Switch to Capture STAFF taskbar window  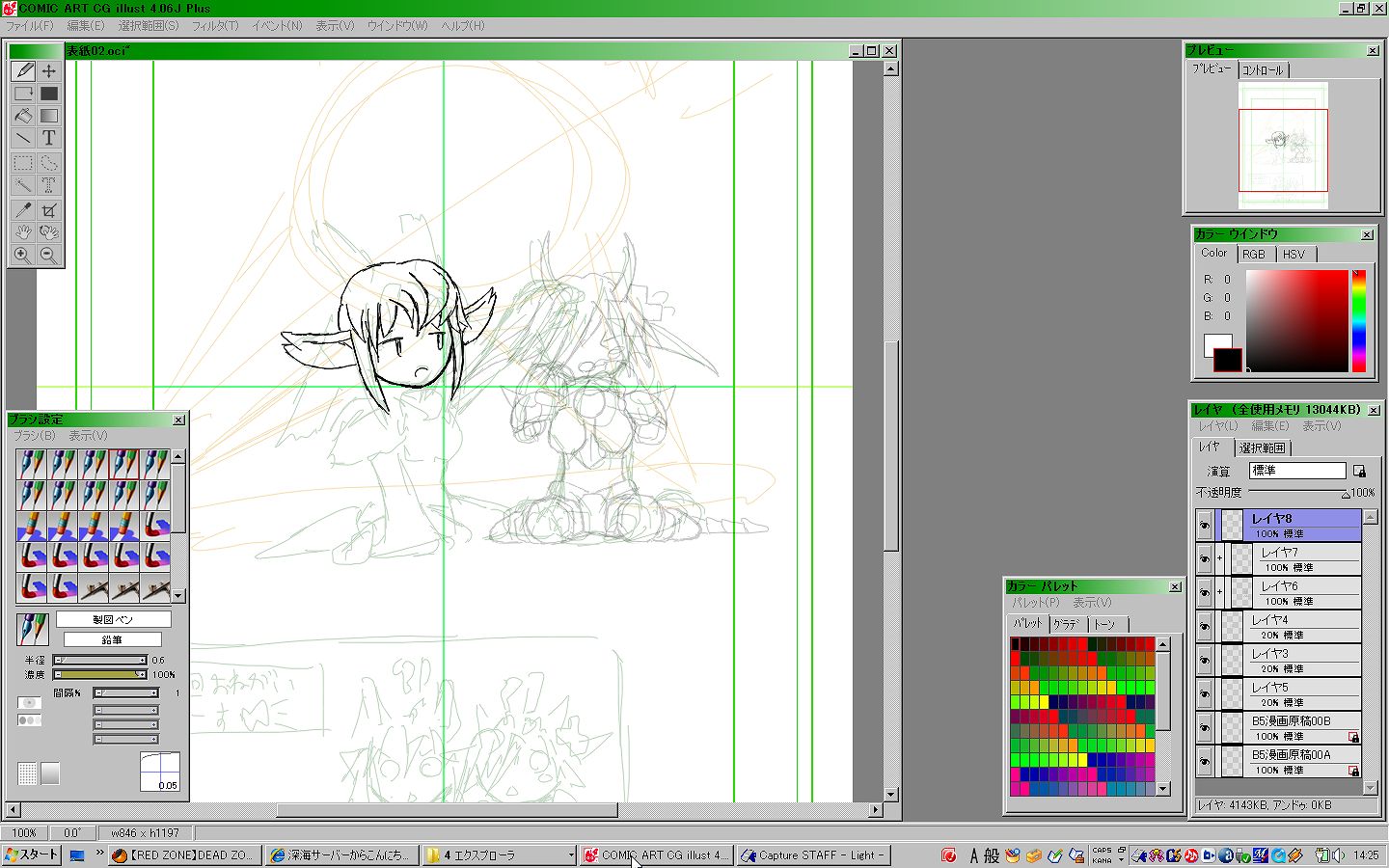tap(813, 854)
